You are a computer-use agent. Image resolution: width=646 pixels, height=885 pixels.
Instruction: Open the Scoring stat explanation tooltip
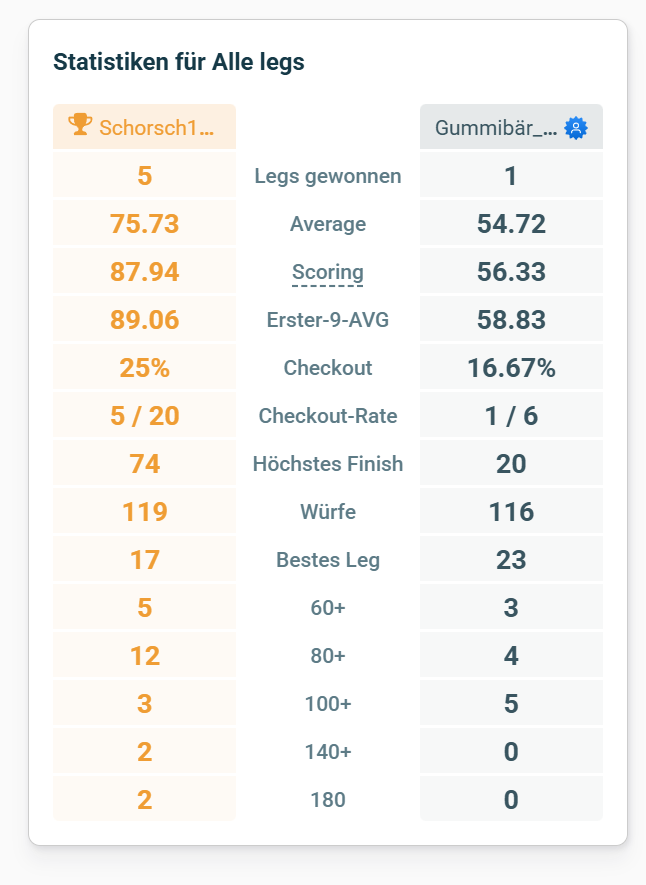tap(327, 271)
